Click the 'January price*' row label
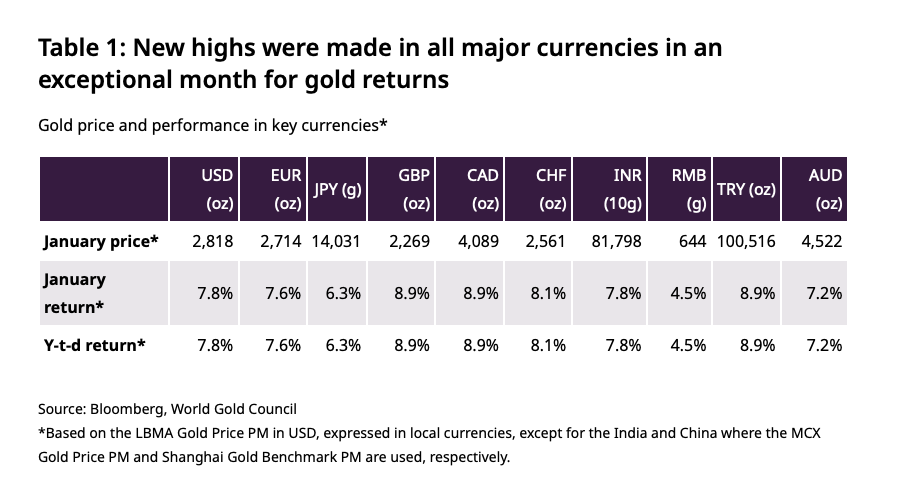The image size is (918, 495). (x=101, y=241)
